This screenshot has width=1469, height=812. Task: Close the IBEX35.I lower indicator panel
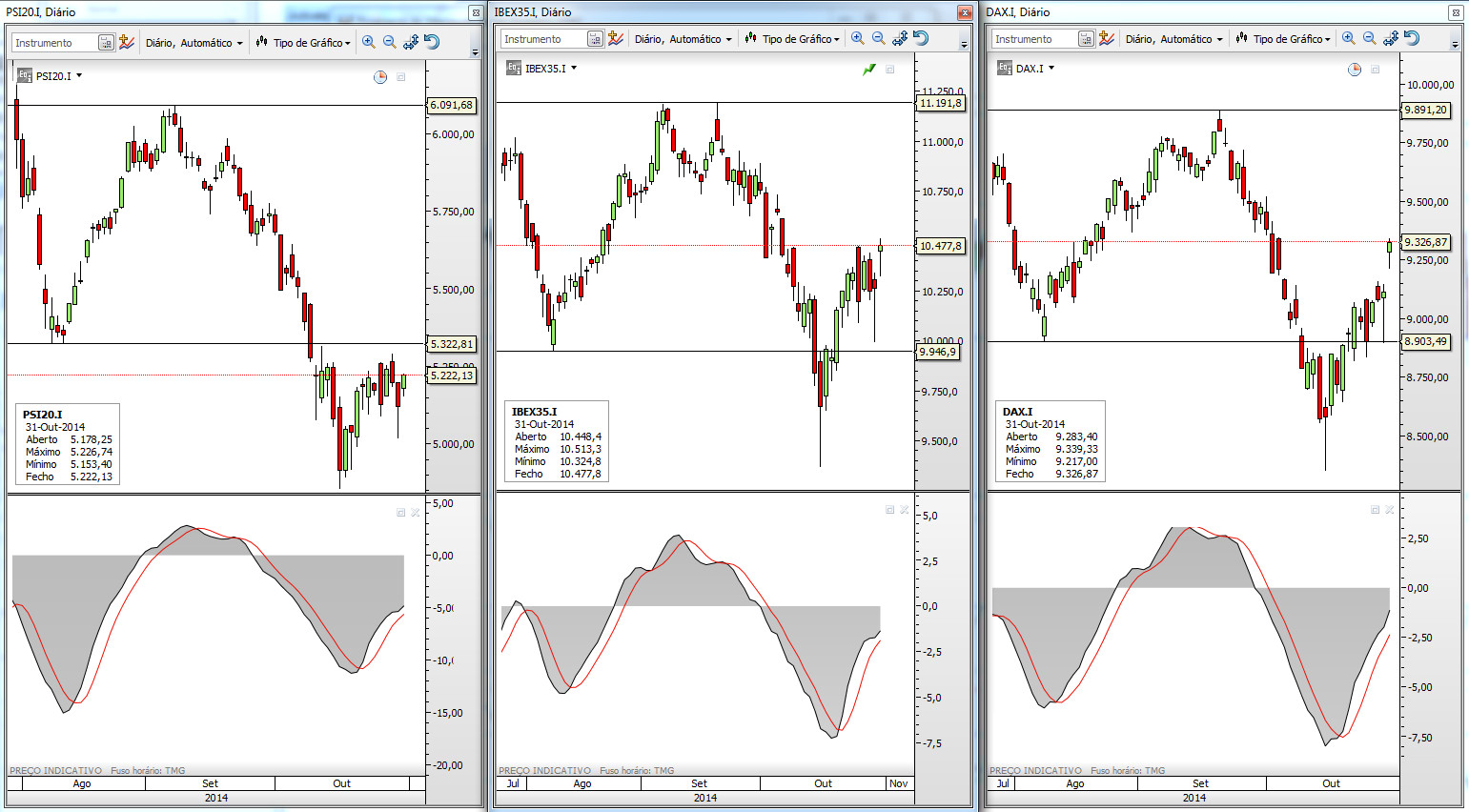(905, 510)
